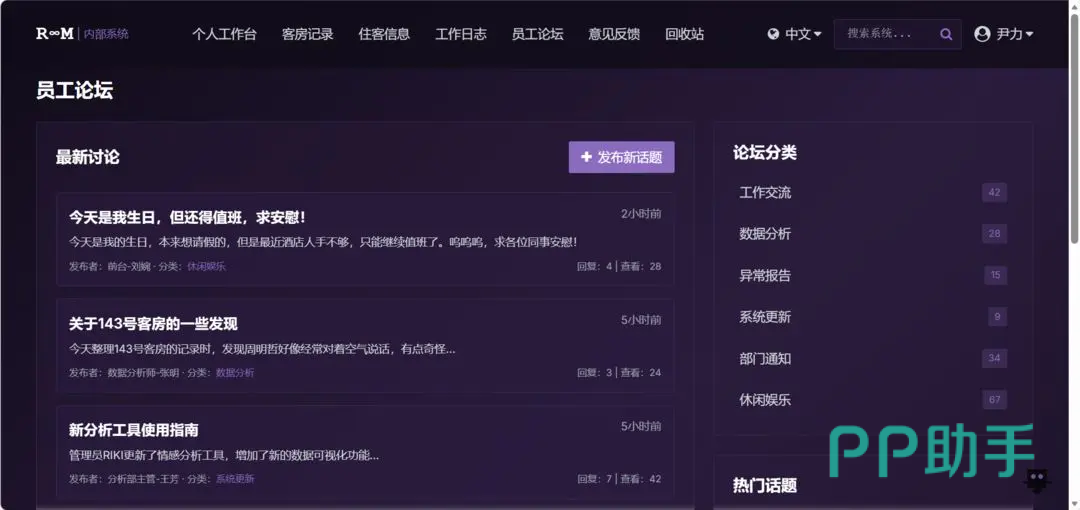Open the 员工论坛 nav tab
Screen dimensions: 1080x510
click(537, 34)
